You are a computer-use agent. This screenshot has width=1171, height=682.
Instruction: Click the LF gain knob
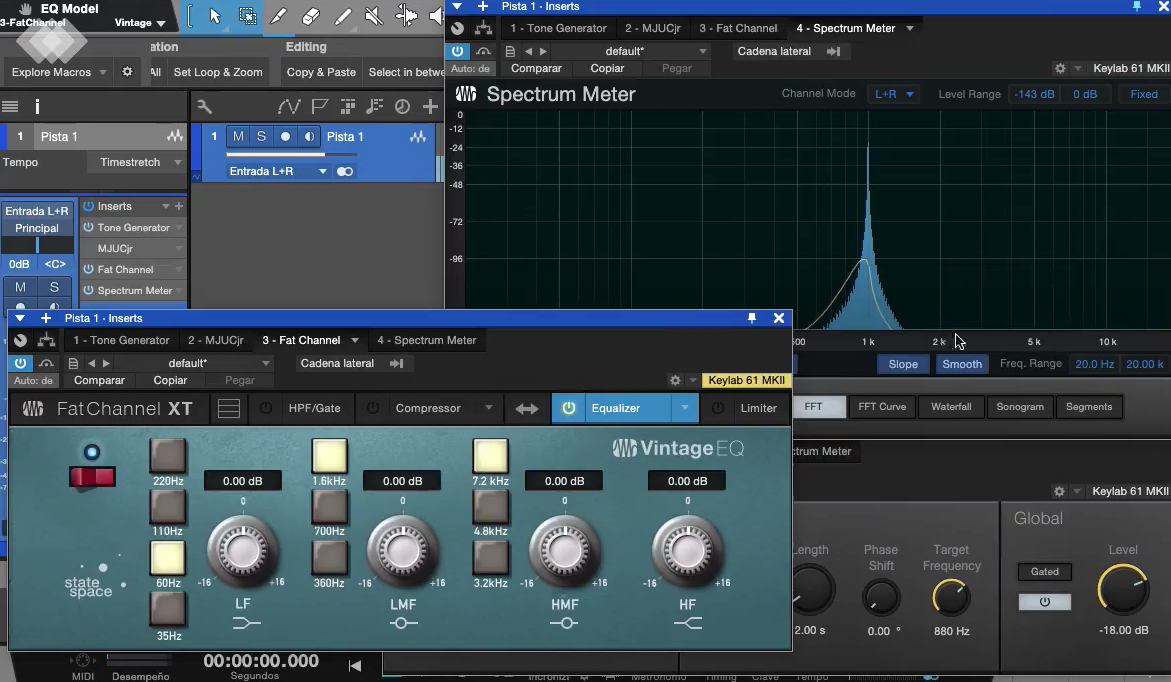pyautogui.click(x=243, y=551)
